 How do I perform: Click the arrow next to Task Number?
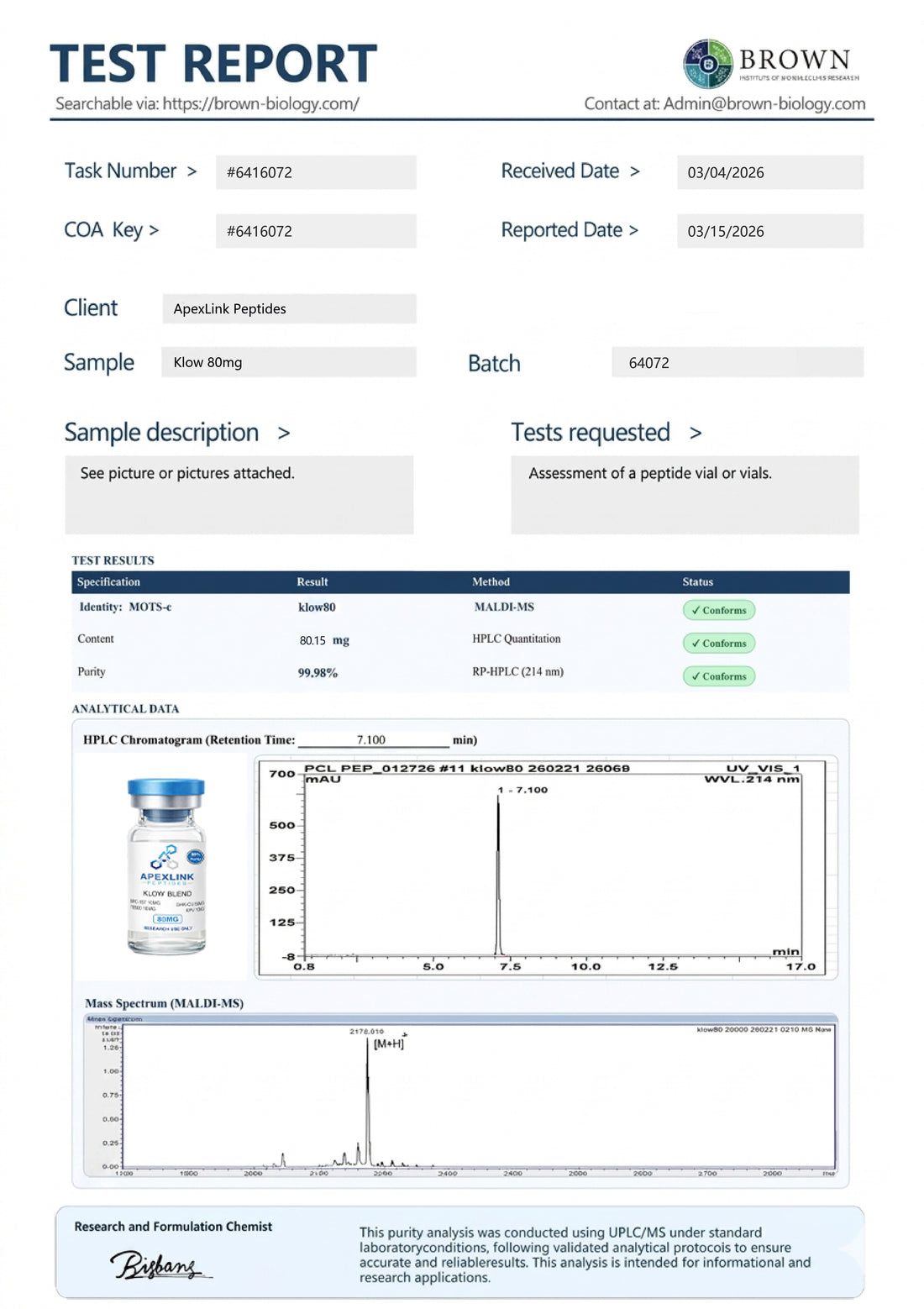(x=192, y=171)
